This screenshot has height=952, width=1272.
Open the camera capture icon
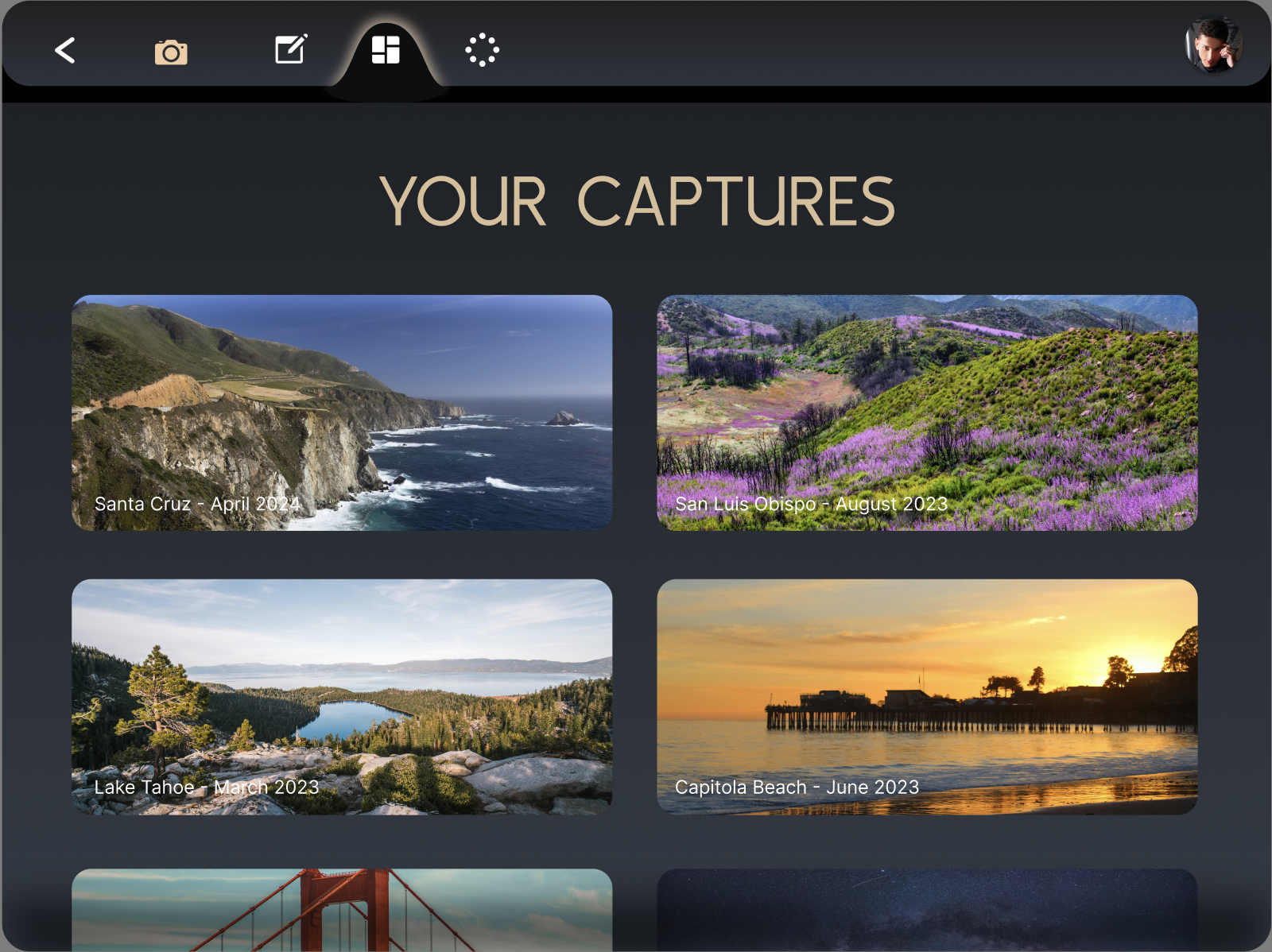click(x=171, y=52)
